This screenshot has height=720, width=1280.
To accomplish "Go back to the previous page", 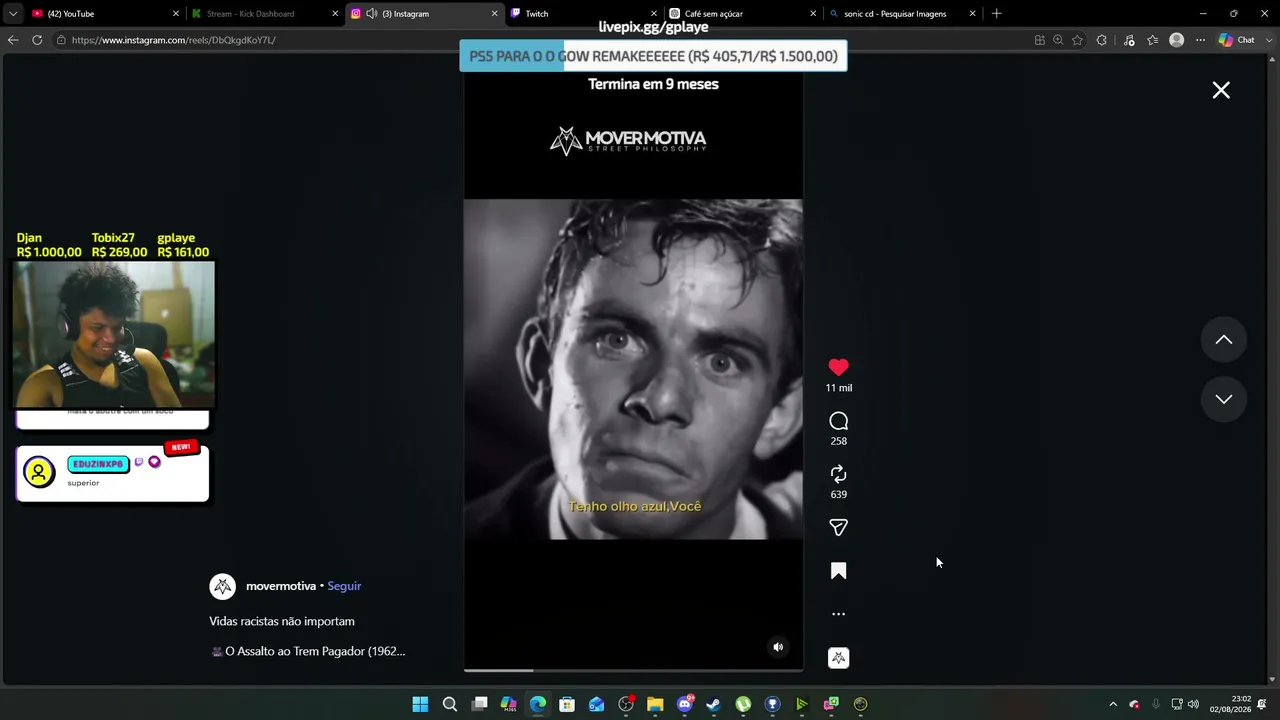I will pos(13,40).
